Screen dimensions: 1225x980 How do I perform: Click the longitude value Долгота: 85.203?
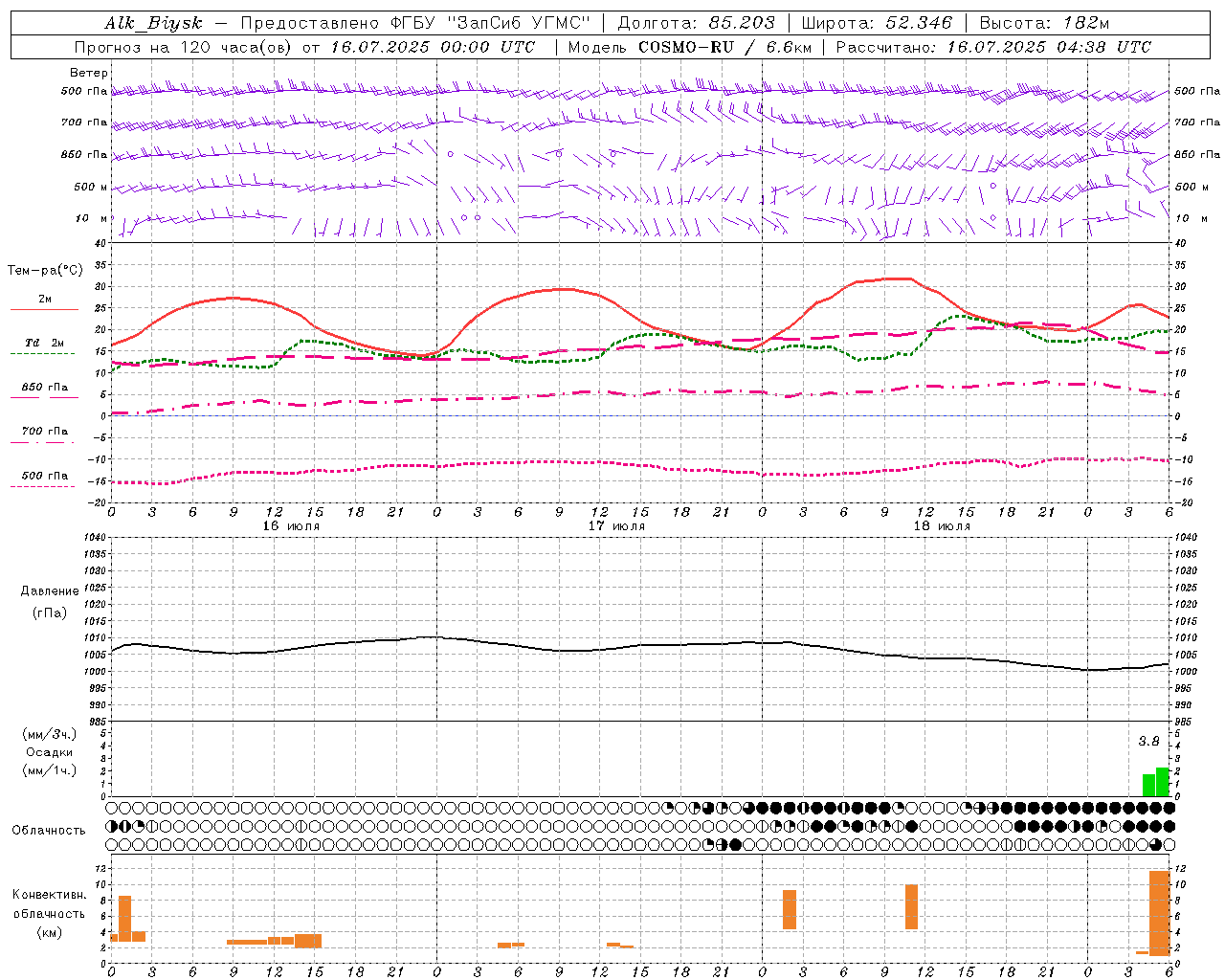(x=696, y=23)
